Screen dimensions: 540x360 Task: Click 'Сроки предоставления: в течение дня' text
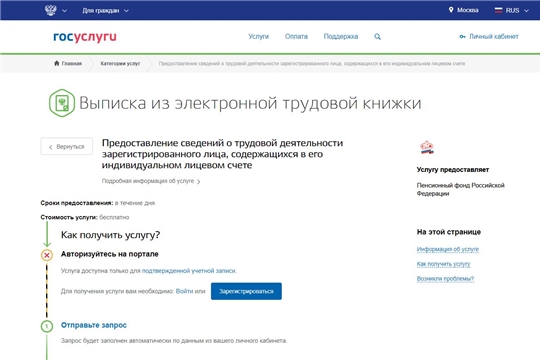[x=97, y=203]
